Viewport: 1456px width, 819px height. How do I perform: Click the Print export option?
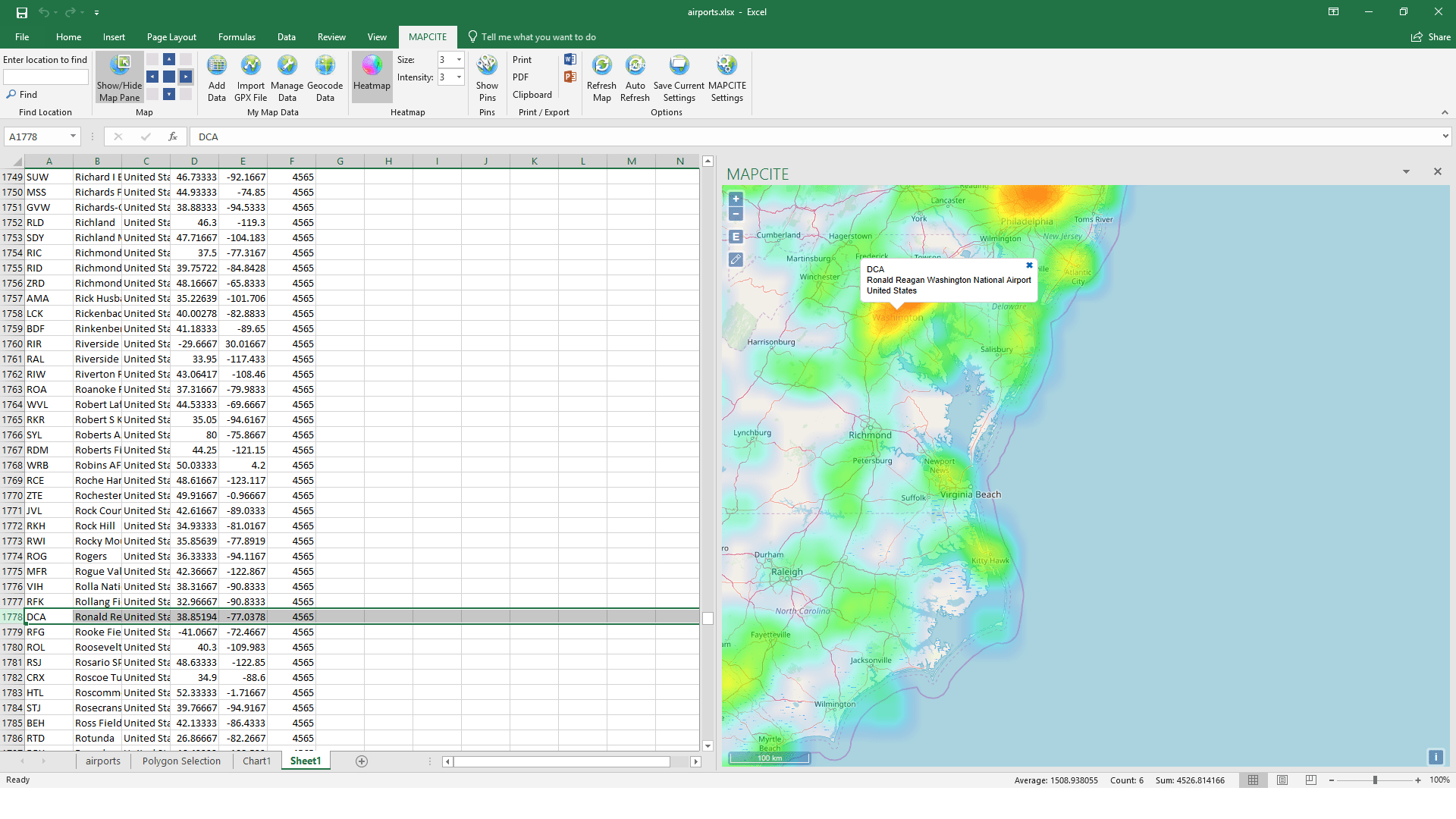pos(522,60)
